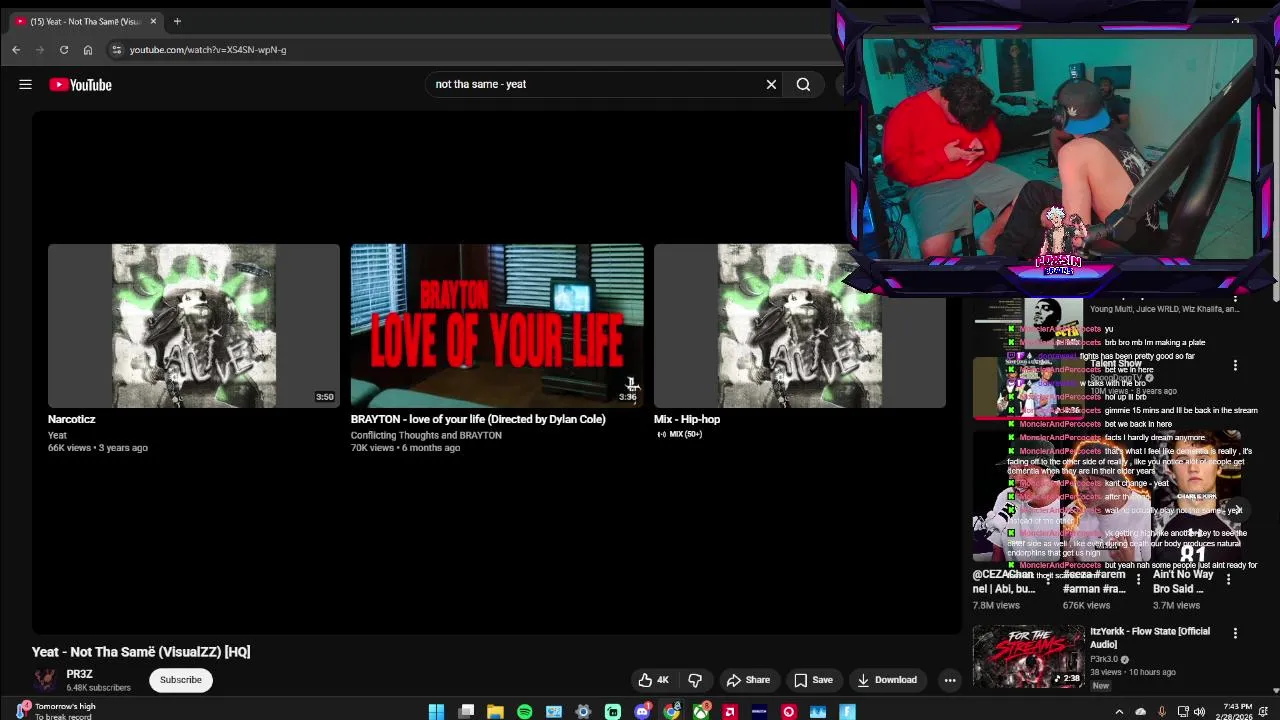Open File Explorer from the taskbar
Image resolution: width=1280 pixels, height=720 pixels.
click(x=495, y=711)
